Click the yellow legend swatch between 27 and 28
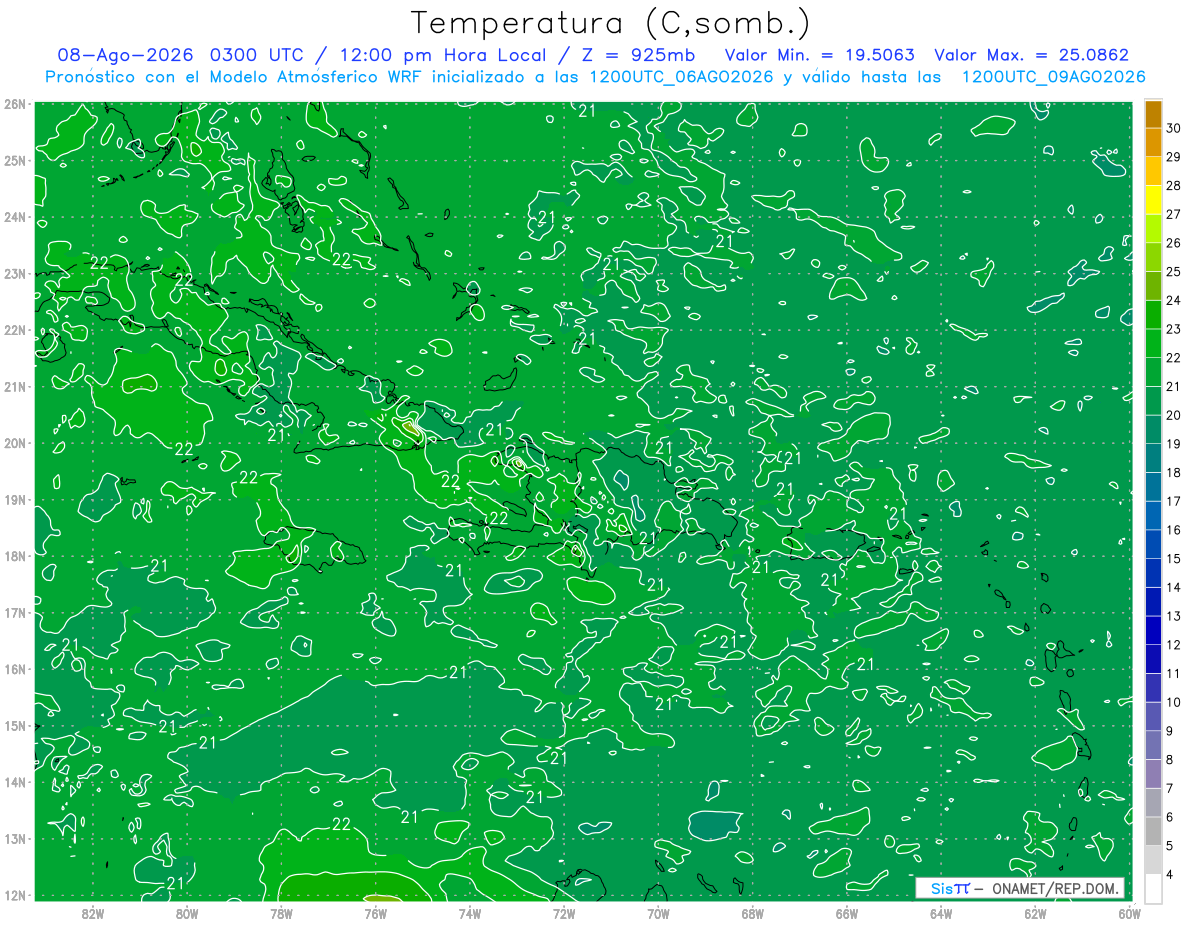The width and height of the screenshot is (1200, 927). click(x=1153, y=200)
